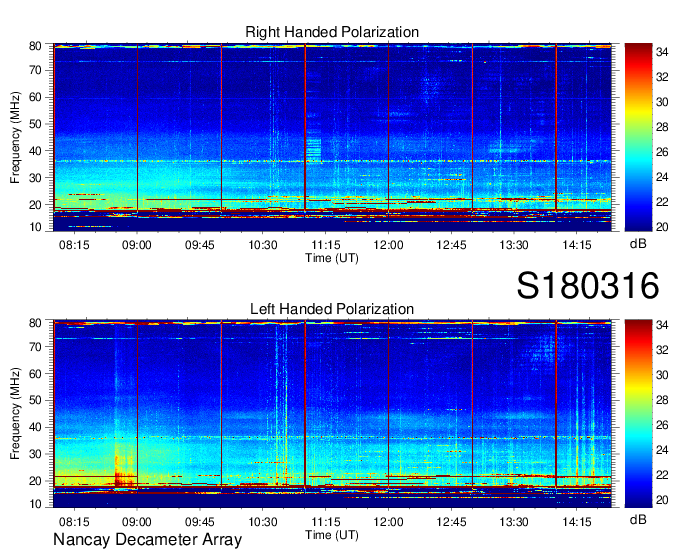Click 09:00 tick of right-handed plot
Image resolution: width=680 pixels, height=552 pixels.
137,245
